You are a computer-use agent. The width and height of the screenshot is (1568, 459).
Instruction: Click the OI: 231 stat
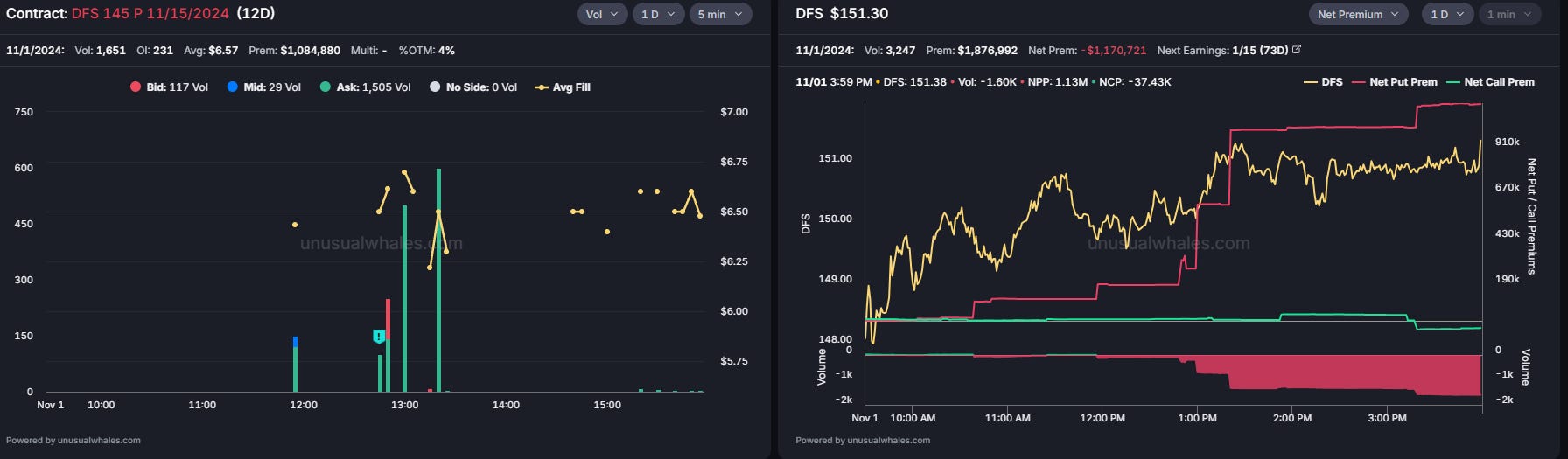[x=155, y=51]
